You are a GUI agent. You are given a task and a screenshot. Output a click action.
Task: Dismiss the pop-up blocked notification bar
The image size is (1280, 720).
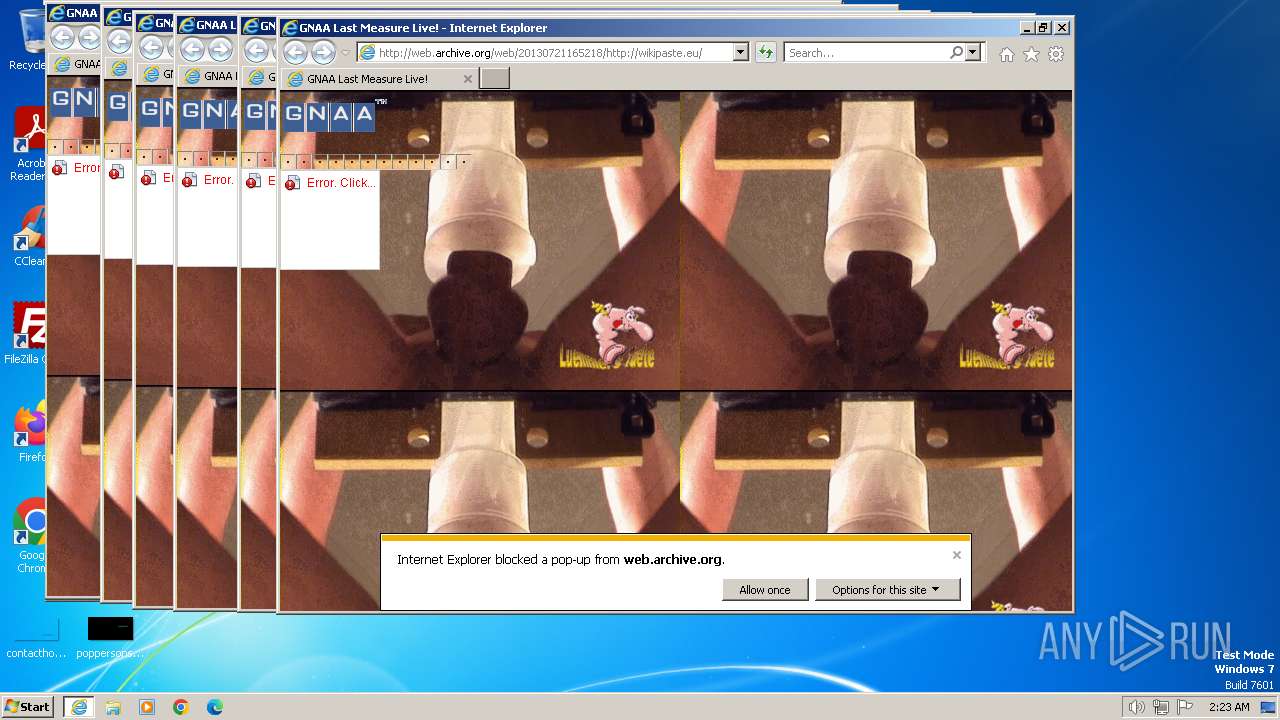[957, 555]
